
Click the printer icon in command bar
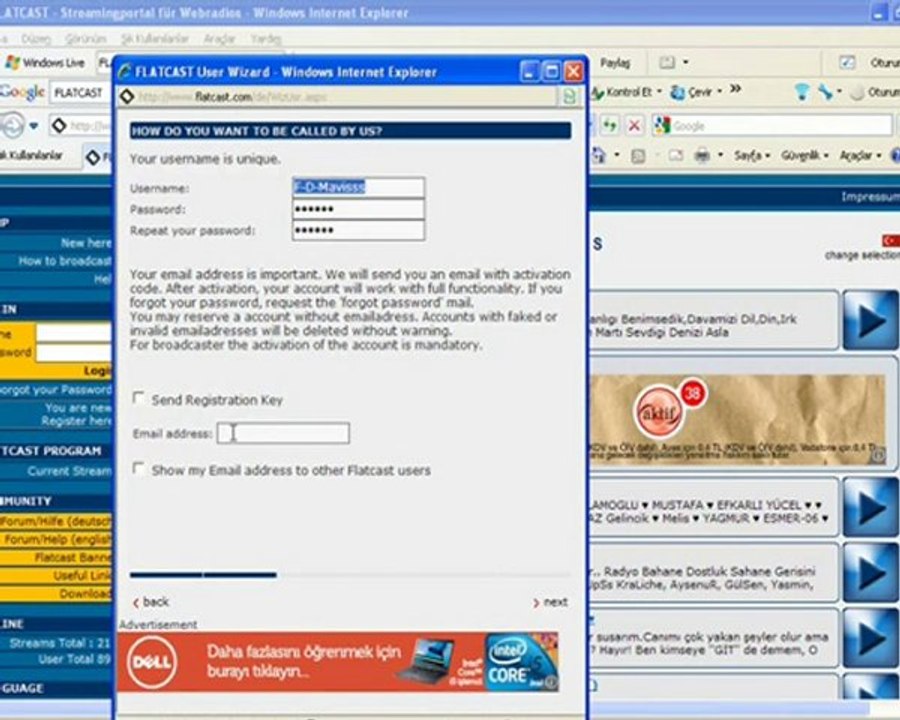702,154
